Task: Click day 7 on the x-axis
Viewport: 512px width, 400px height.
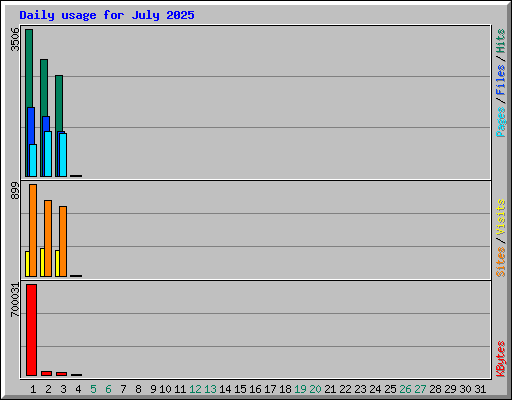Action: tap(123, 389)
